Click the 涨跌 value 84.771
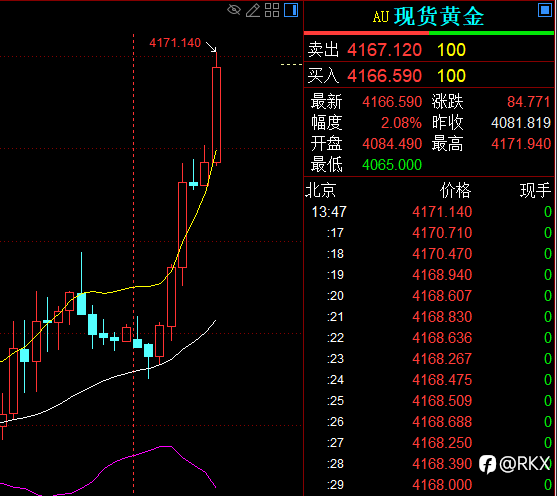Image resolution: width=557 pixels, height=496 pixels. click(x=529, y=102)
